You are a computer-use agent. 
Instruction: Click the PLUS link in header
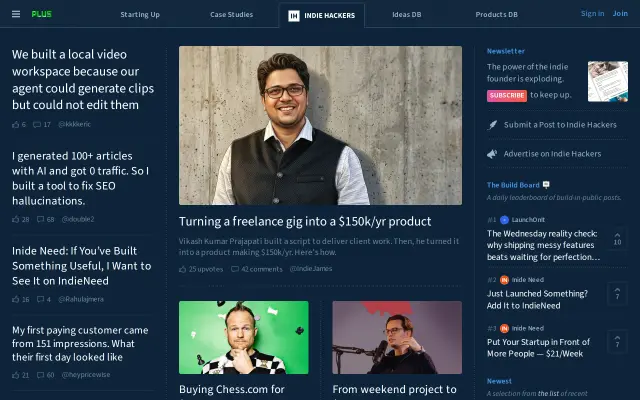pos(42,14)
